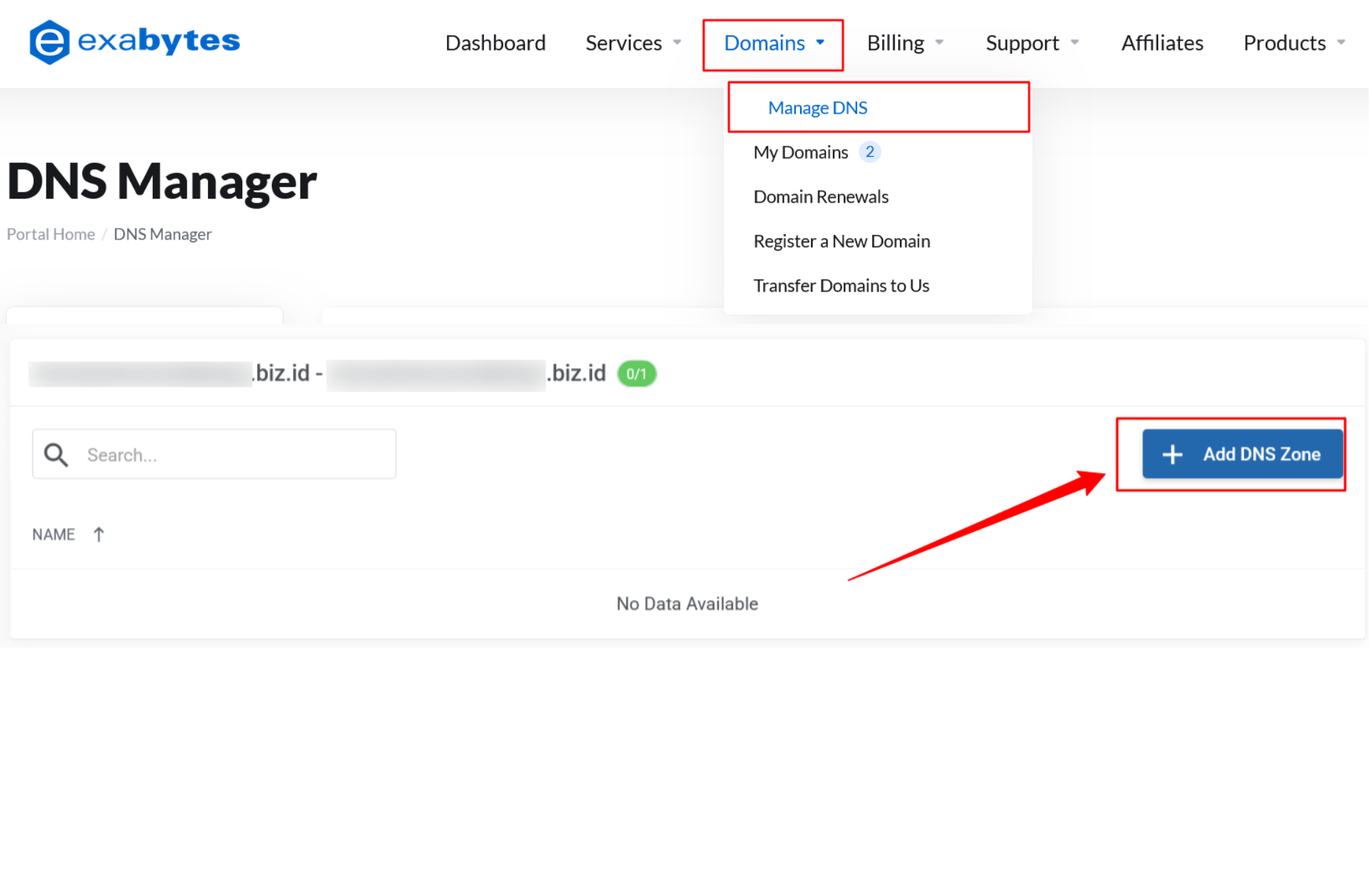Select Manage DNS from the menu
The image size is (1369, 896).
tap(817, 108)
